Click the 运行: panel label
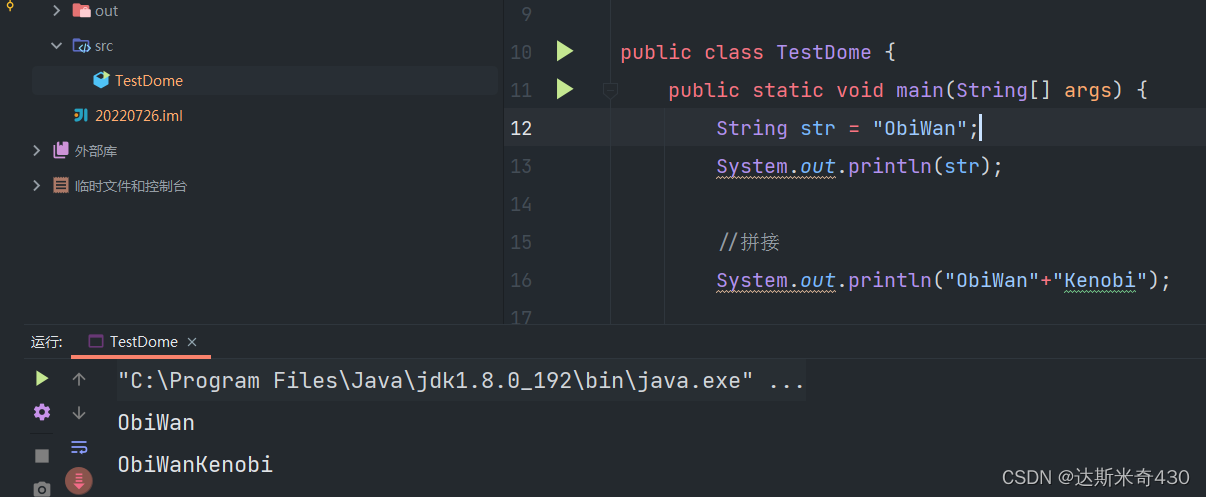 46,342
